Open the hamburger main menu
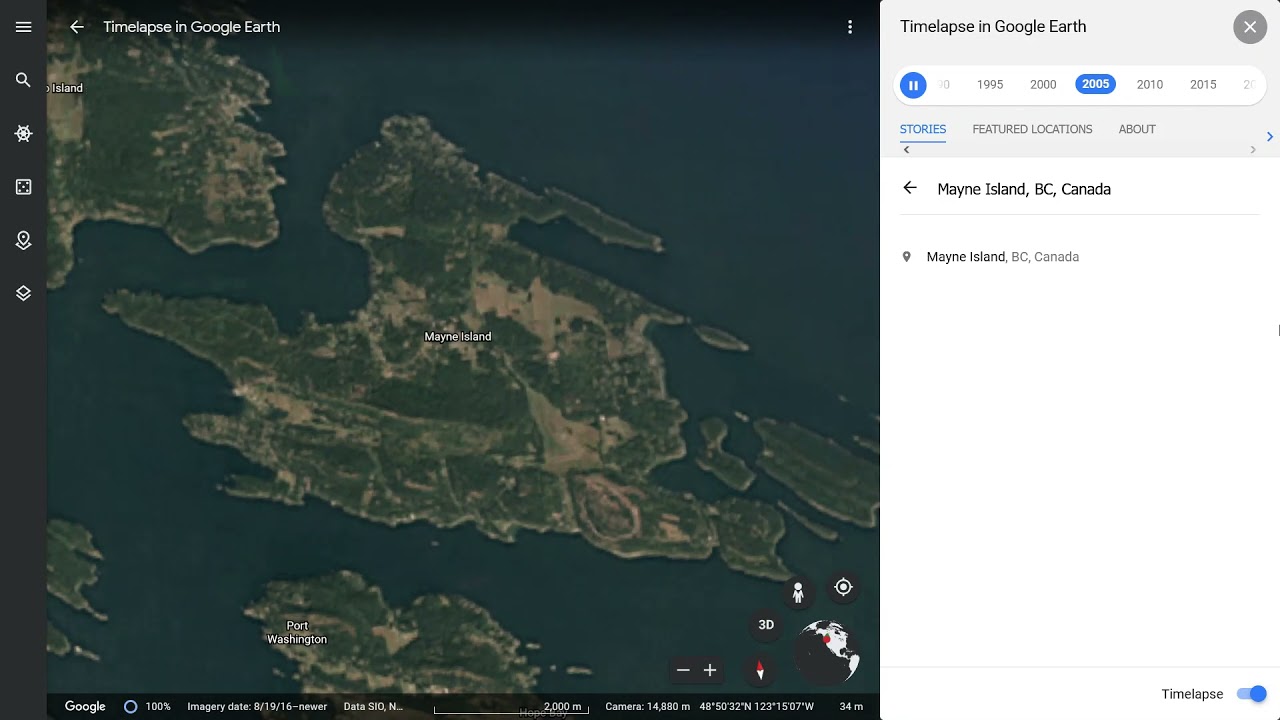The width and height of the screenshot is (1280, 720). (x=23, y=27)
